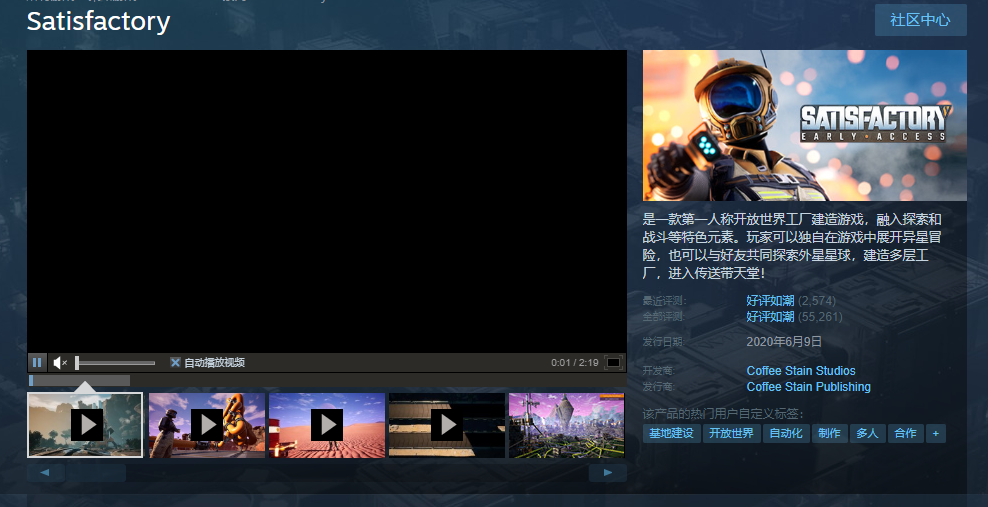Toggle the 自动播放视频 autoplay checkbox
Screen dimensions: 988x507
176,363
